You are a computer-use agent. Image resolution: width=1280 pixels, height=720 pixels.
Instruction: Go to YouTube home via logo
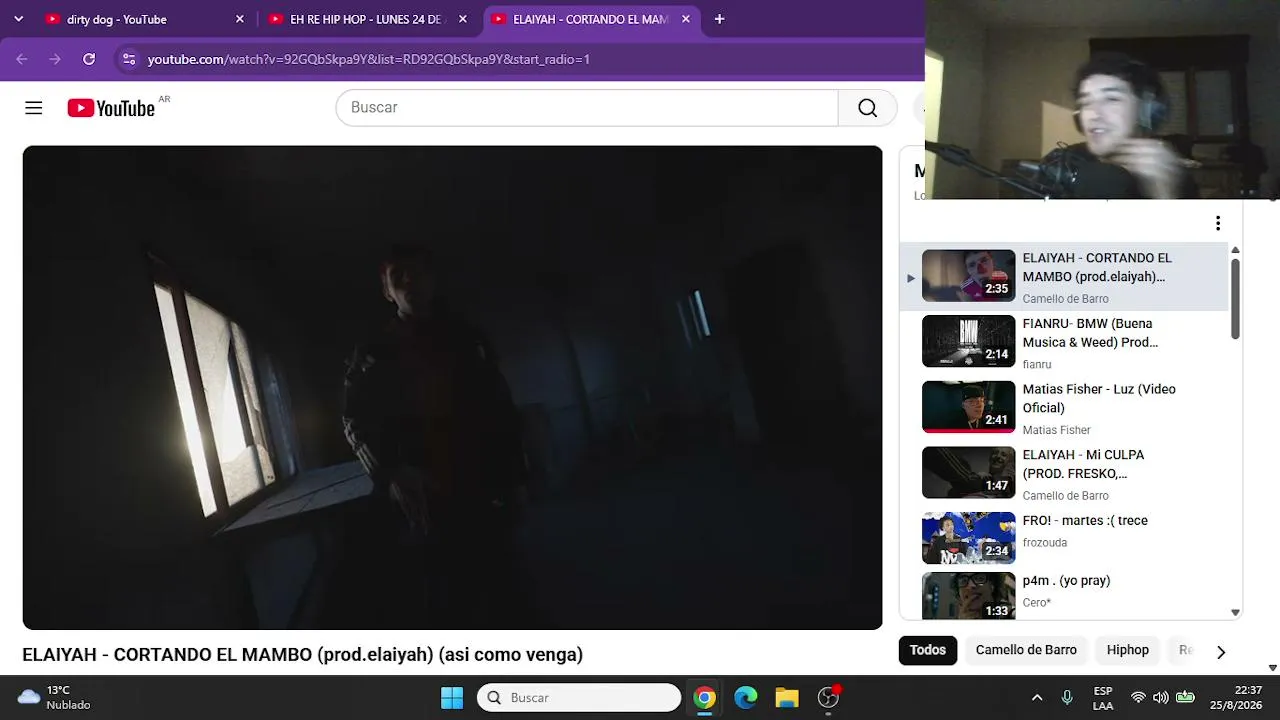[x=111, y=108]
